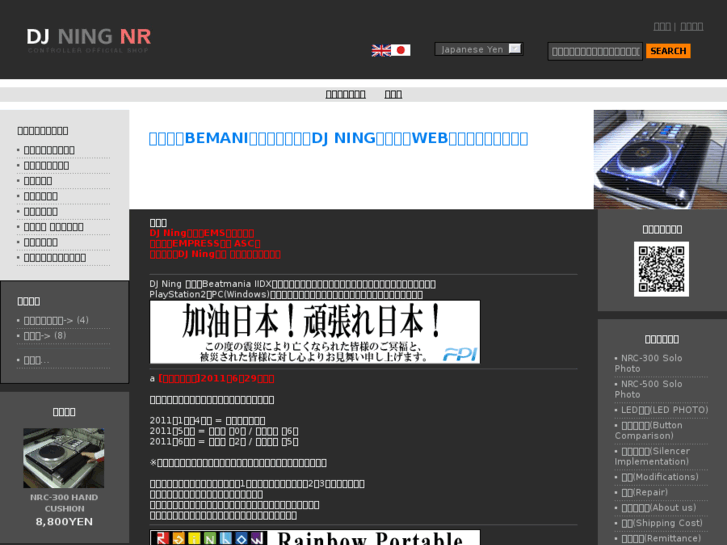Viewport: 727px width, 545px height.
Task: Select the '8,800YEN' price text
Action: point(64,522)
